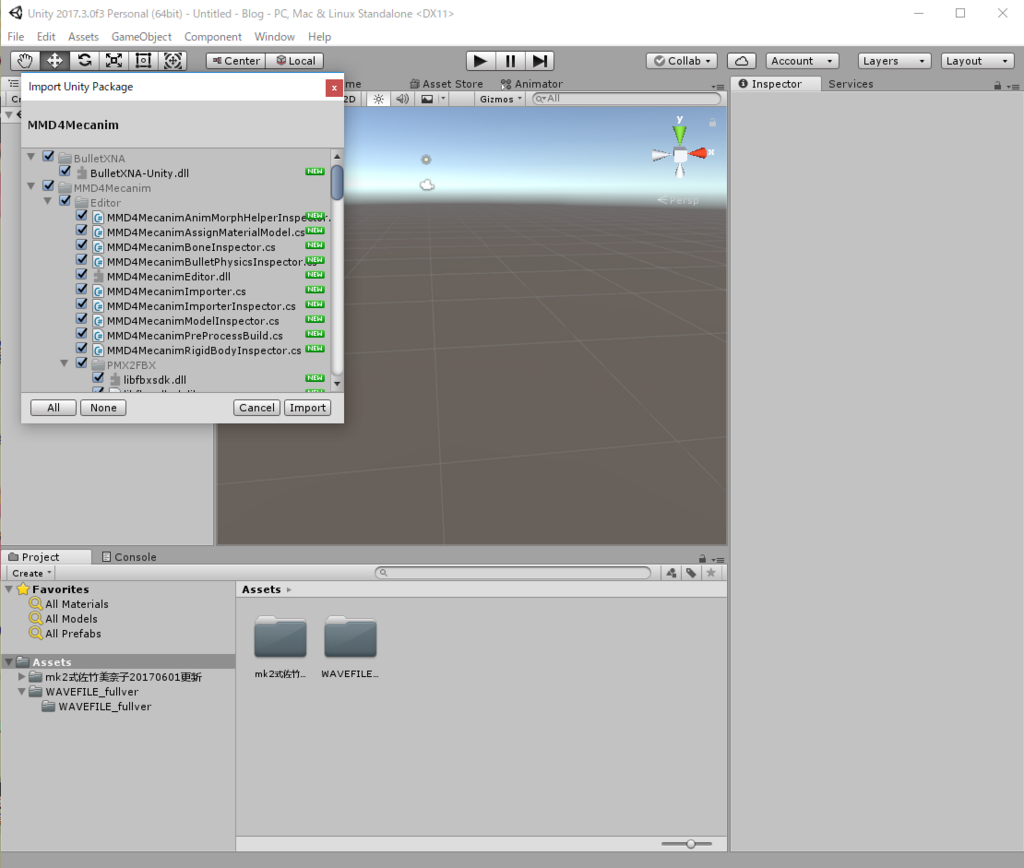Toggle scene gizmo lock icon
This screenshot has width=1024, height=868.
(x=712, y=122)
